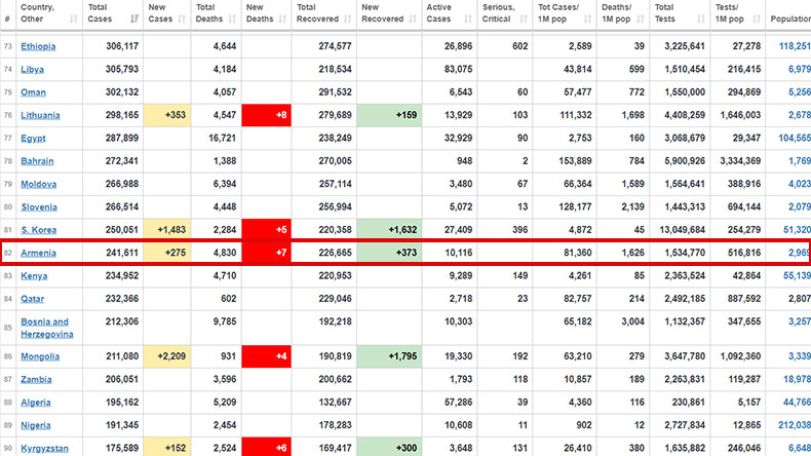This screenshot has width=811, height=456.
Task: Select Lithuania new deaths +8 cell
Action: pyautogui.click(x=266, y=115)
